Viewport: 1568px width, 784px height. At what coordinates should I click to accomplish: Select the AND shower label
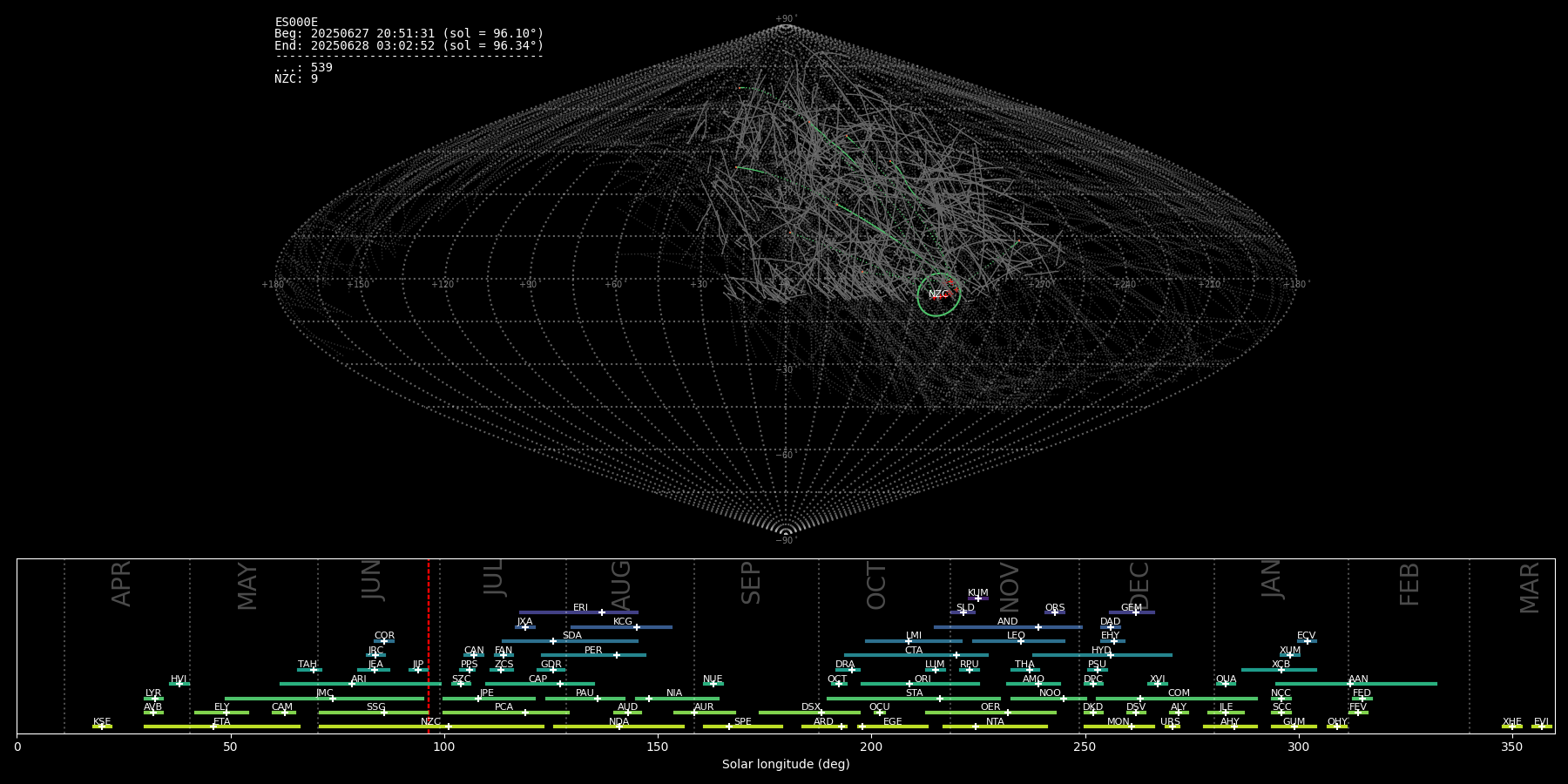(1008, 622)
